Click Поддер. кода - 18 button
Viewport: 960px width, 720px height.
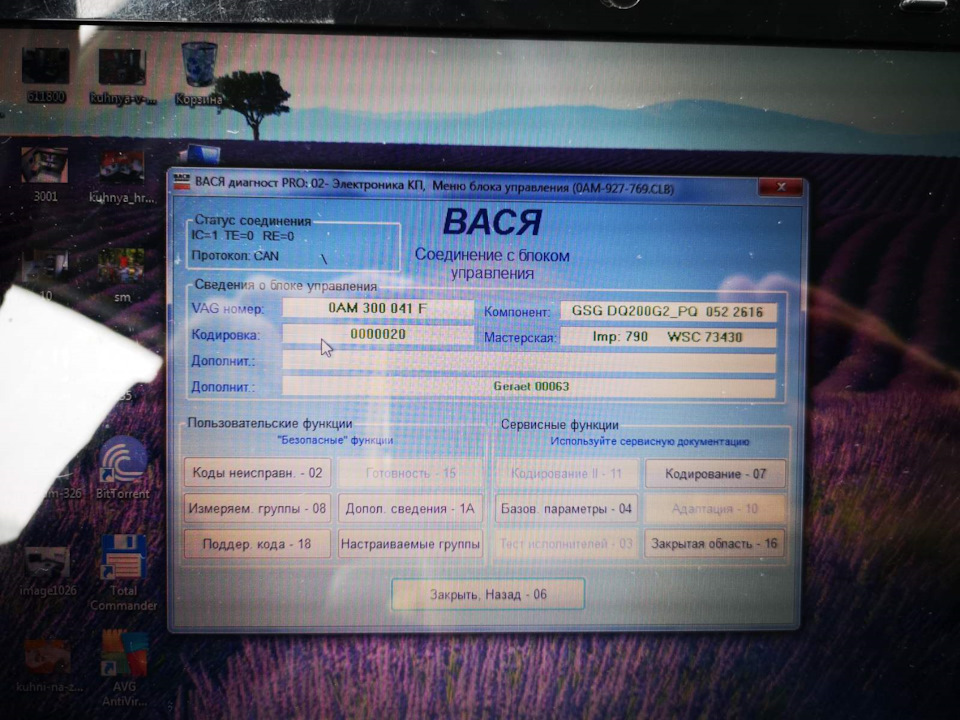tap(258, 545)
